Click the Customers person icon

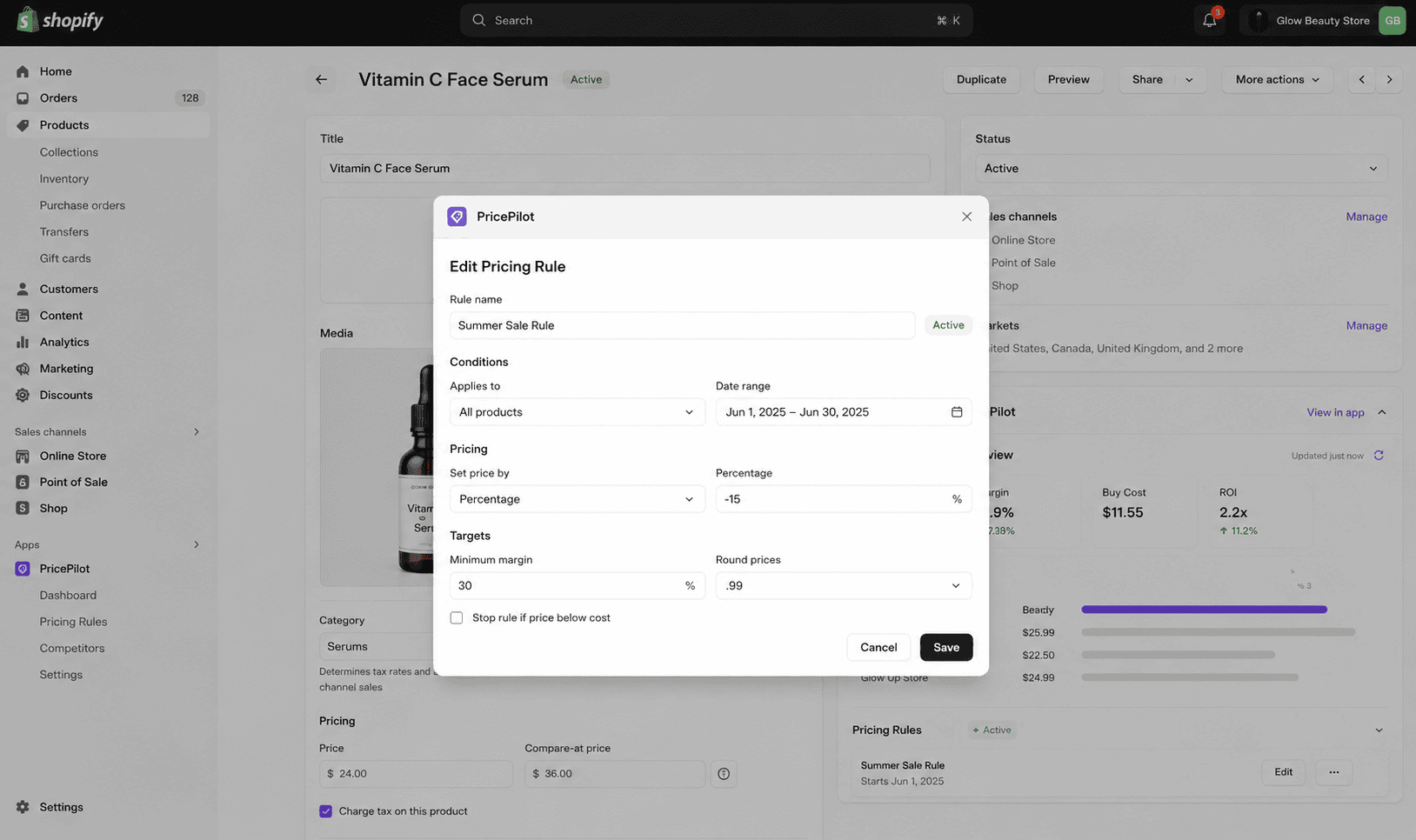point(23,289)
